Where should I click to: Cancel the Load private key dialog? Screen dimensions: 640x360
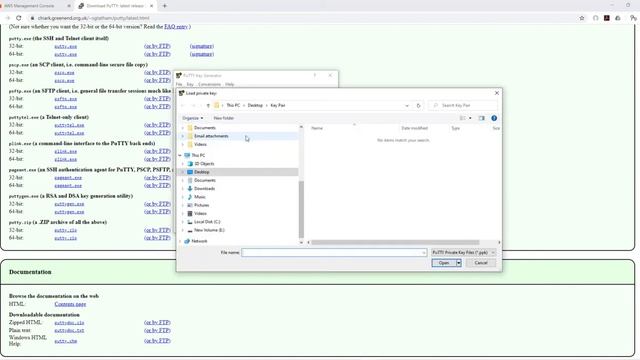481,263
